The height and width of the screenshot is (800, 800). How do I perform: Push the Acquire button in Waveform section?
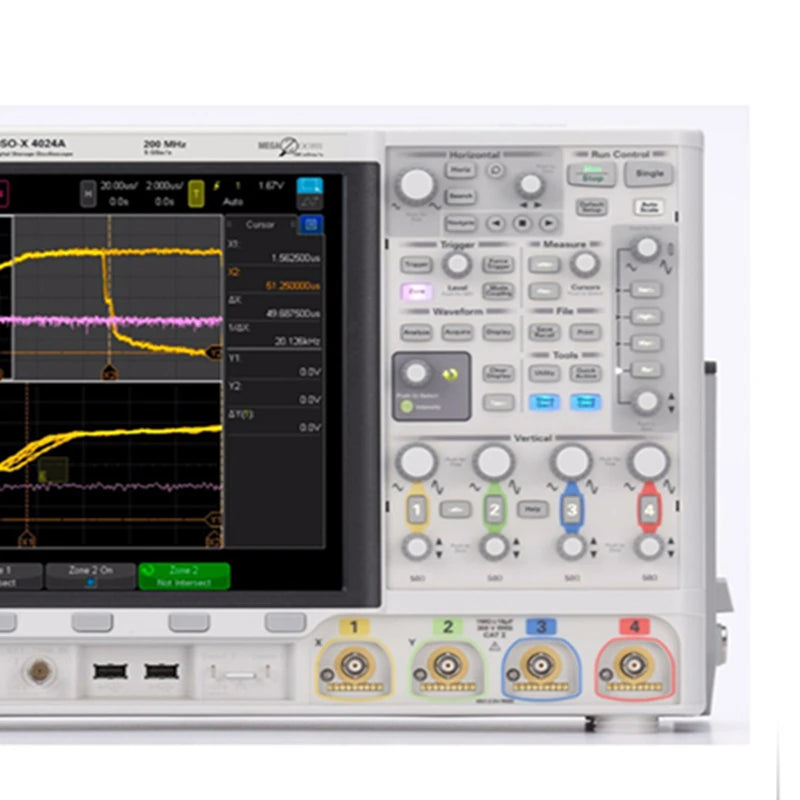[457, 332]
